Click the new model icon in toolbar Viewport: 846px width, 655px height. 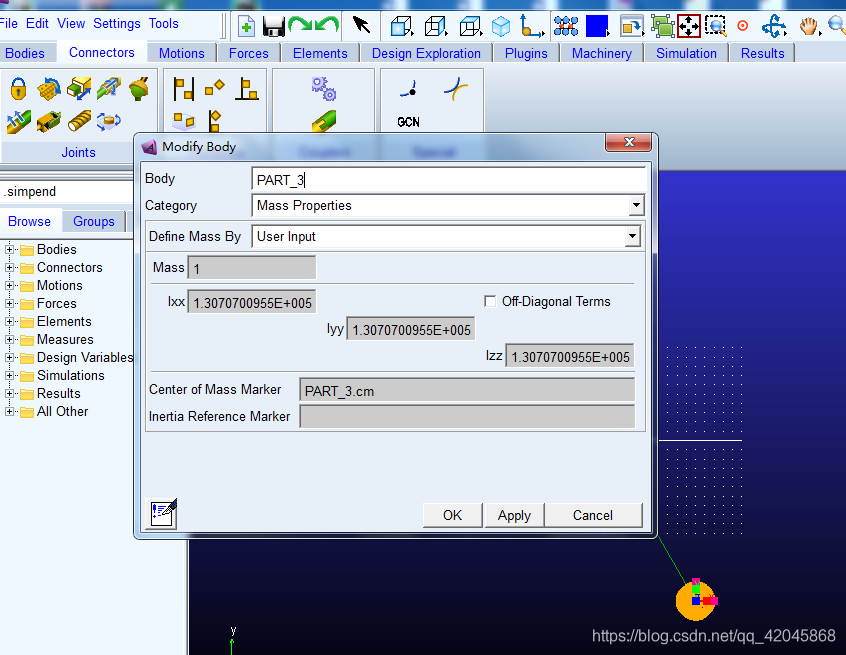[x=246, y=25]
